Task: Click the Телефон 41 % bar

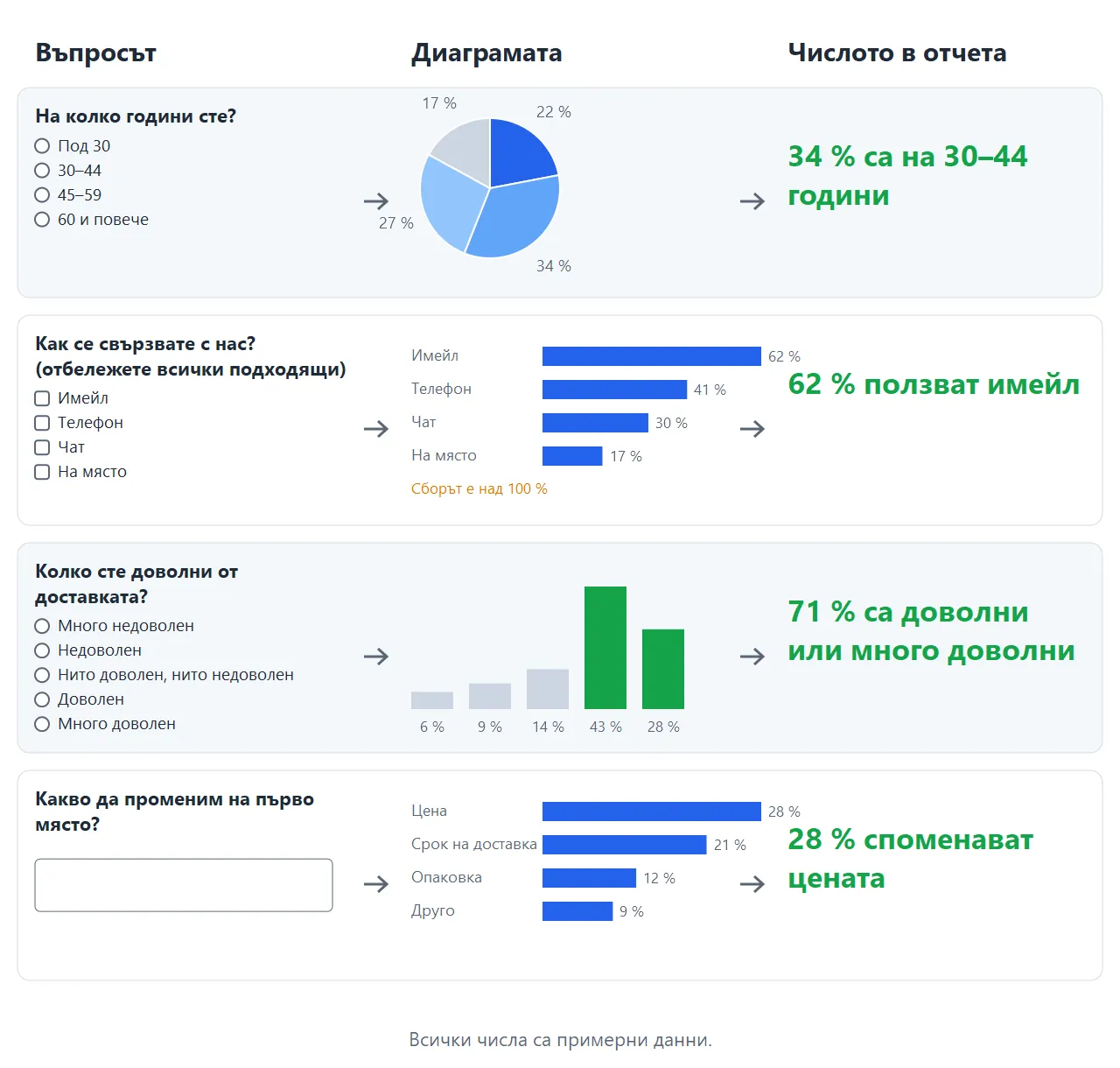Action: [x=614, y=390]
